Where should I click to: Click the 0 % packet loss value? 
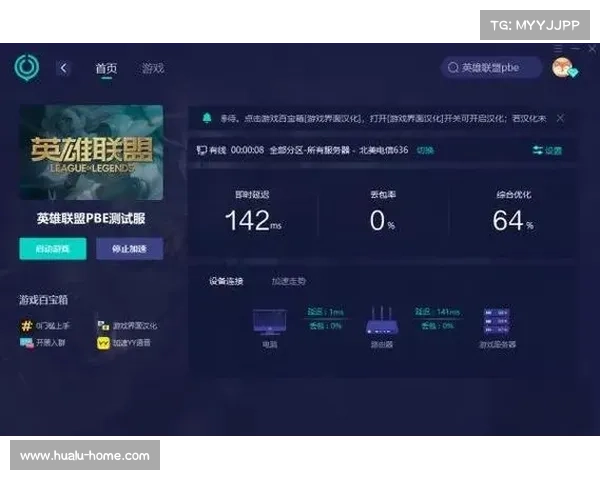[x=382, y=220]
